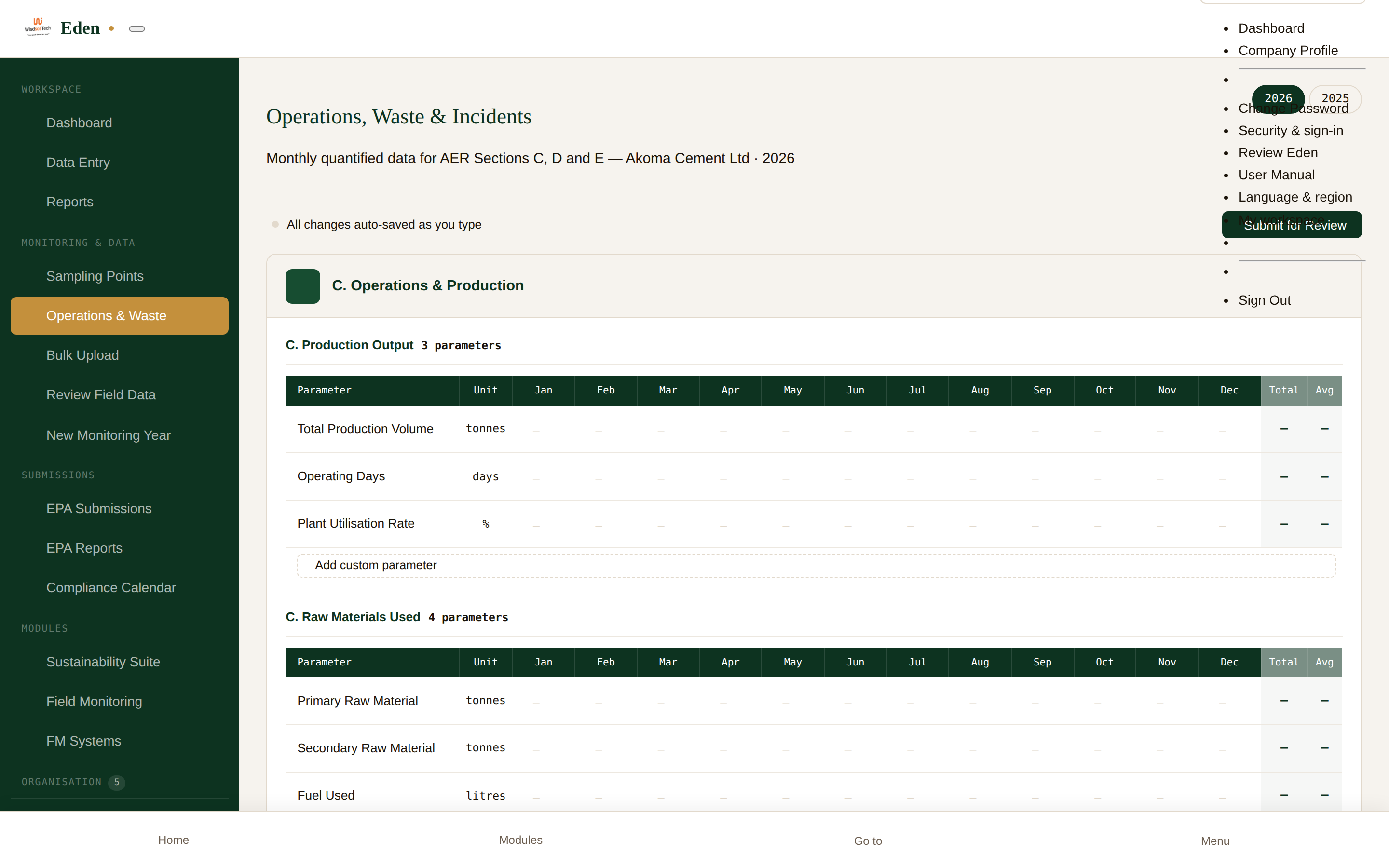The image size is (1389, 868).
Task: Open Review Field Data
Action: tap(120, 395)
